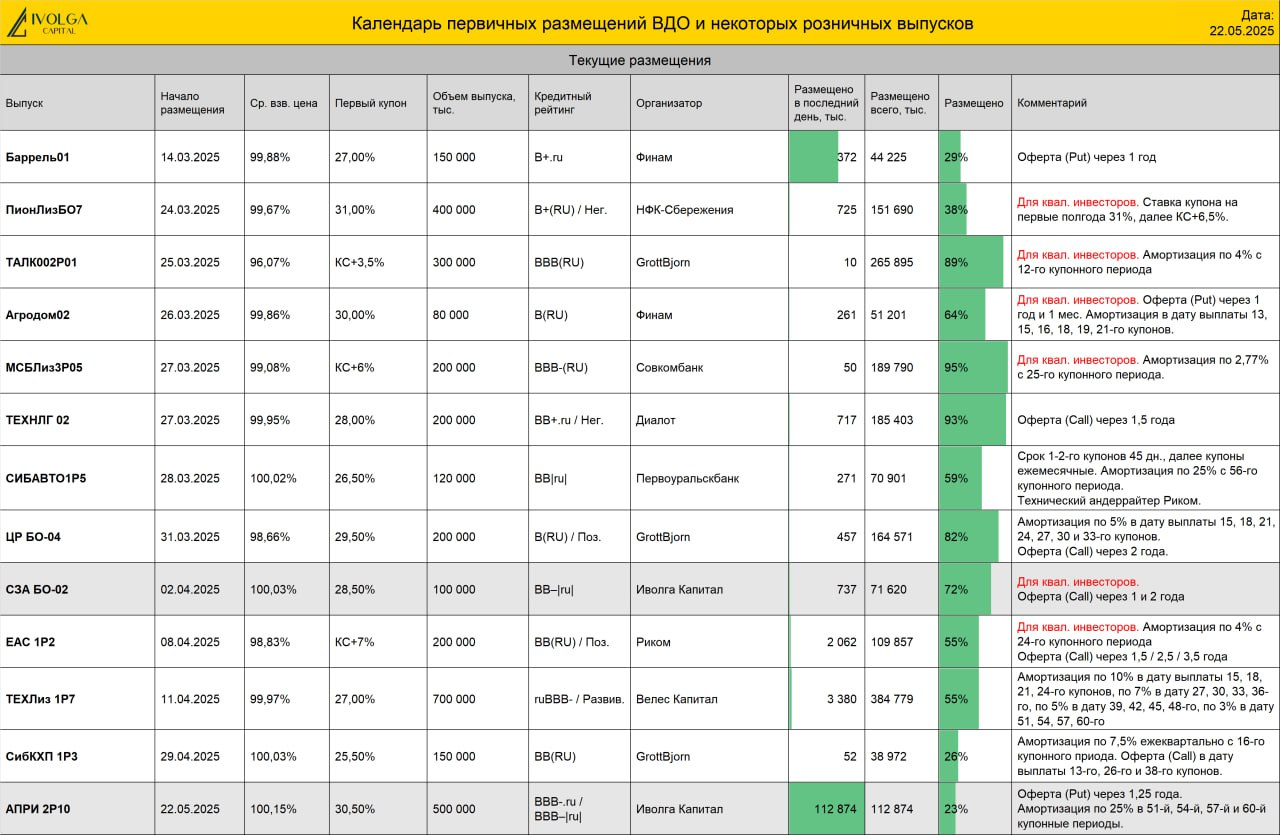Click the last-day placement value 2 062
The height and width of the screenshot is (835, 1280).
tap(841, 642)
